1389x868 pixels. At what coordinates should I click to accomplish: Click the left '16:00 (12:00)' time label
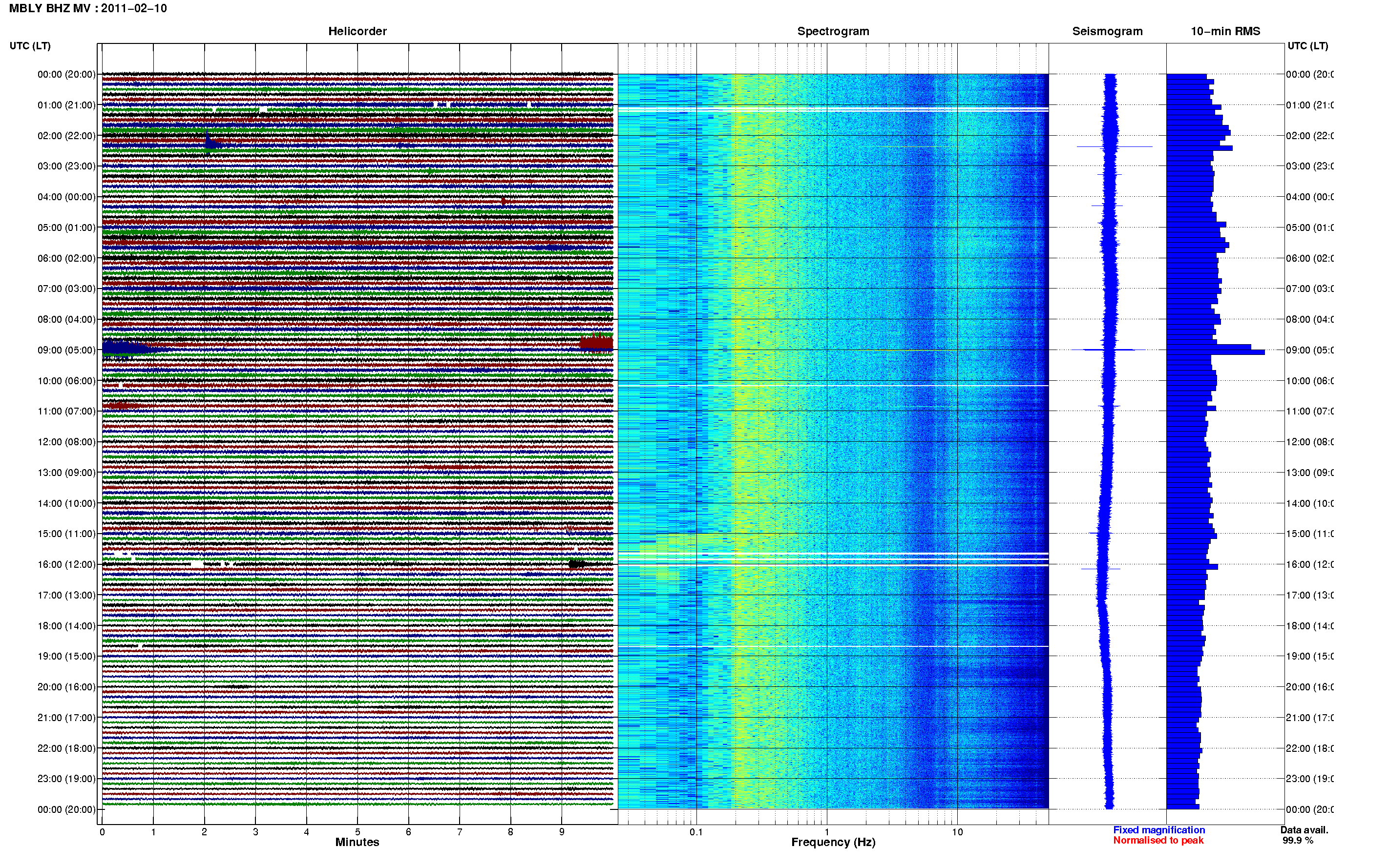[x=66, y=564]
